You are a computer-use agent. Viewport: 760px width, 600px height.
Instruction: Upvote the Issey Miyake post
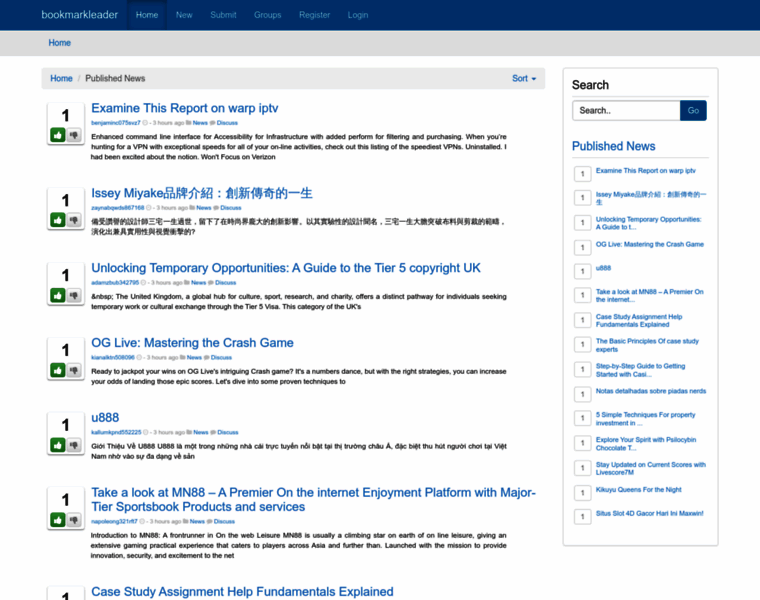pos(58,220)
